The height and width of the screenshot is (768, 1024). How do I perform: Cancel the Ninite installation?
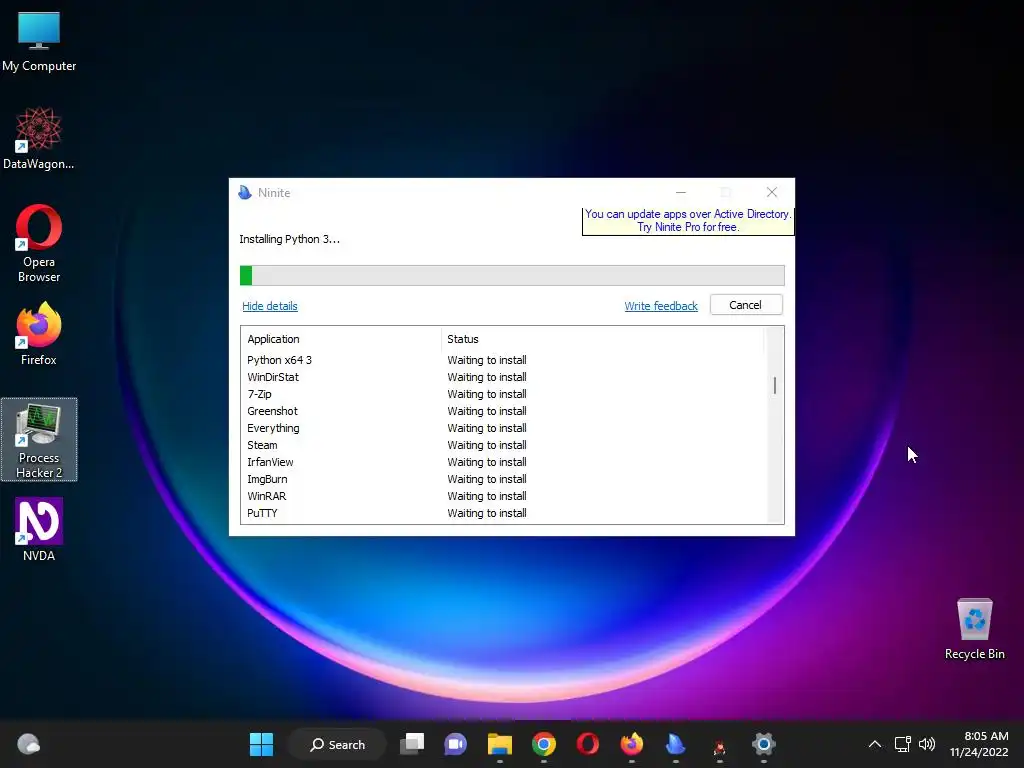[x=746, y=305]
